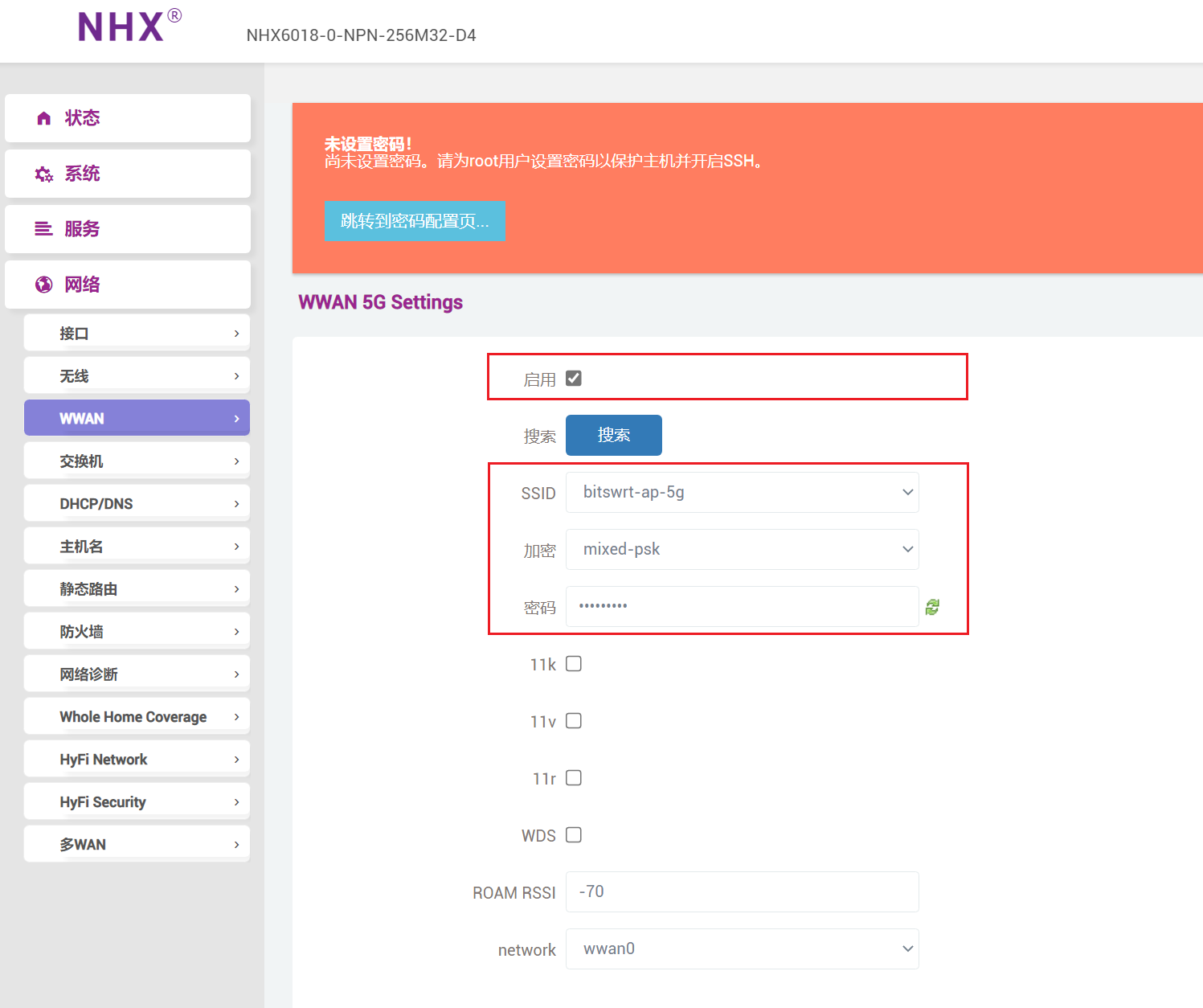Image resolution: width=1203 pixels, height=1008 pixels.
Task: Enable the WDS checkbox
Action: click(x=574, y=835)
